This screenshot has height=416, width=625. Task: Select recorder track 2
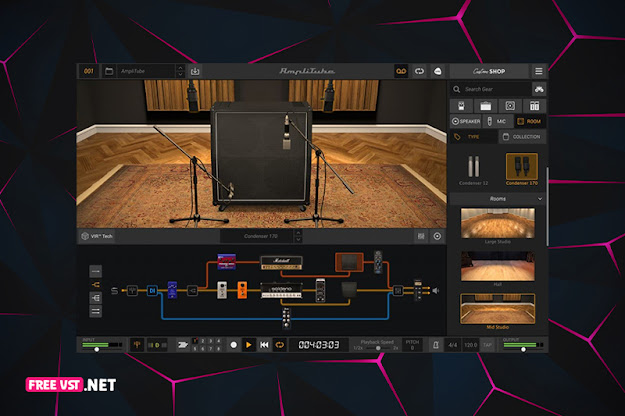(x=202, y=341)
